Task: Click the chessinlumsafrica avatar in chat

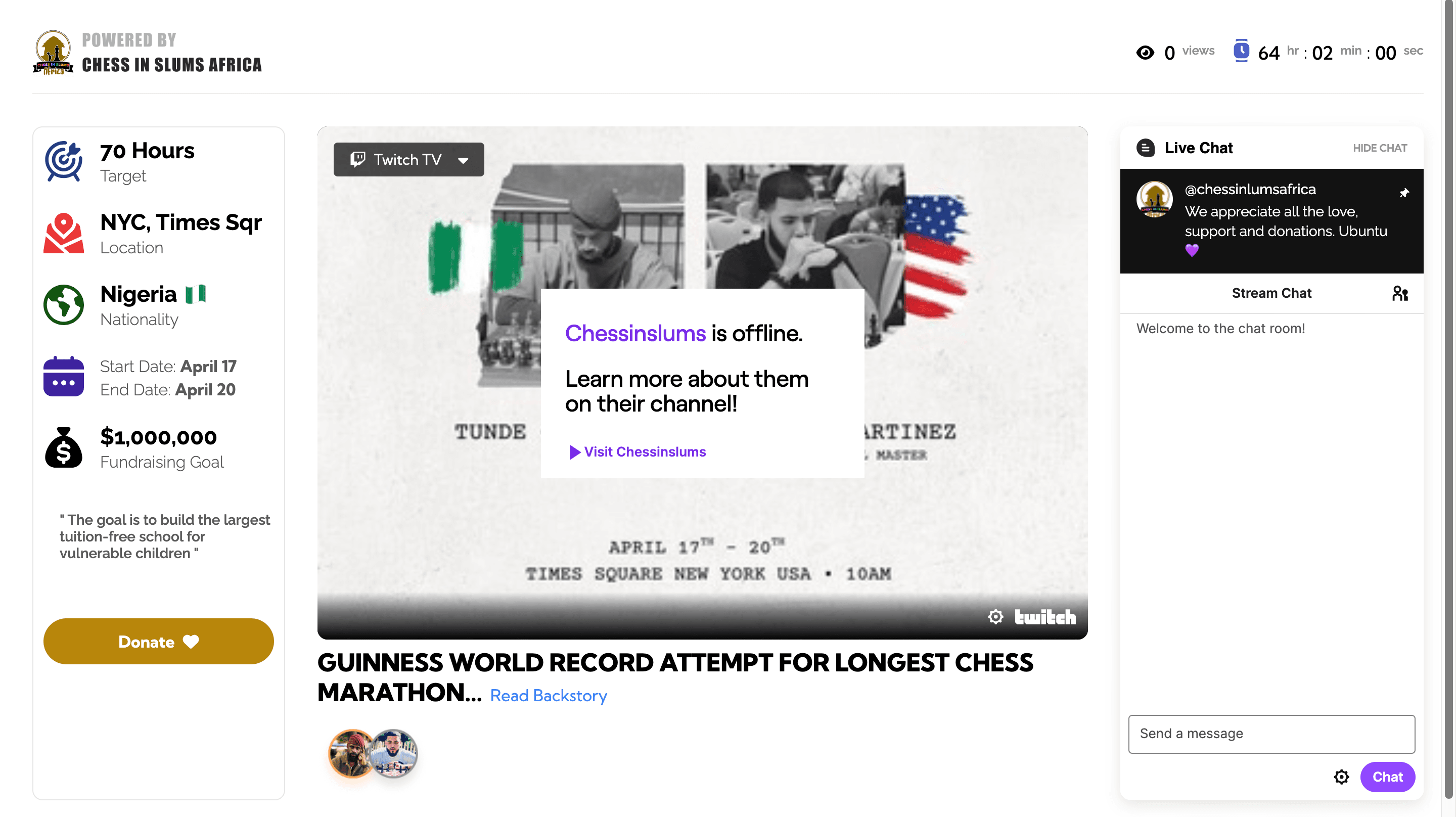Action: tap(1154, 200)
